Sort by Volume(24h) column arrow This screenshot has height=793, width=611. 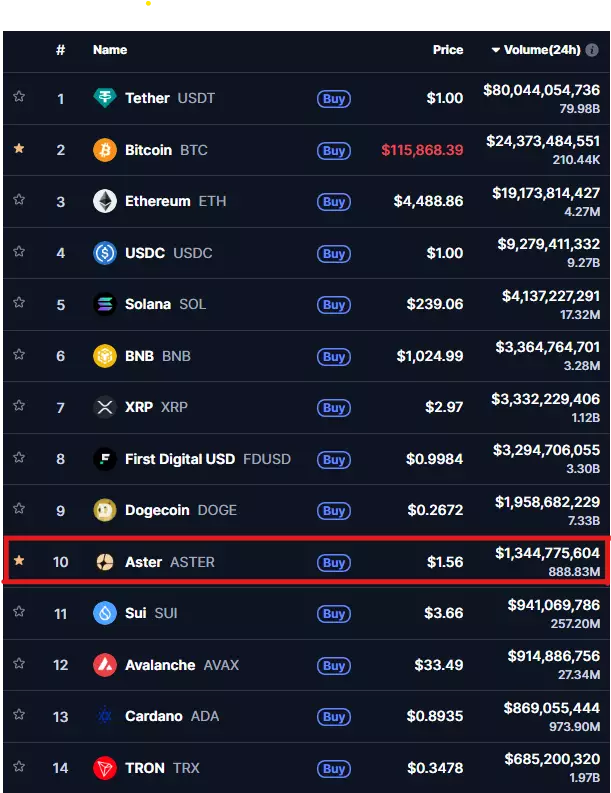pos(496,50)
